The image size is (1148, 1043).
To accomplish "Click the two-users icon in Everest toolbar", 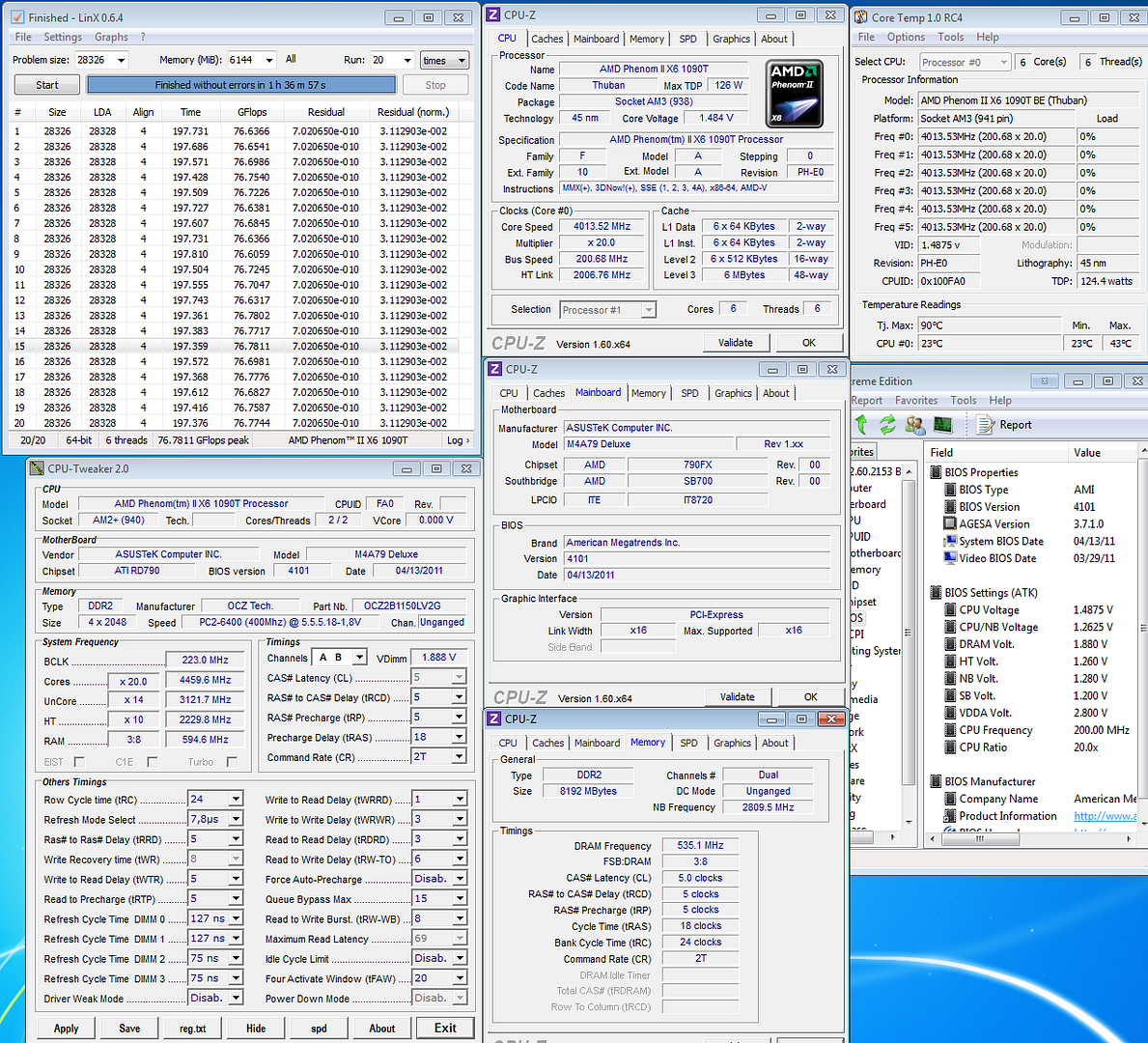I will 914,425.
